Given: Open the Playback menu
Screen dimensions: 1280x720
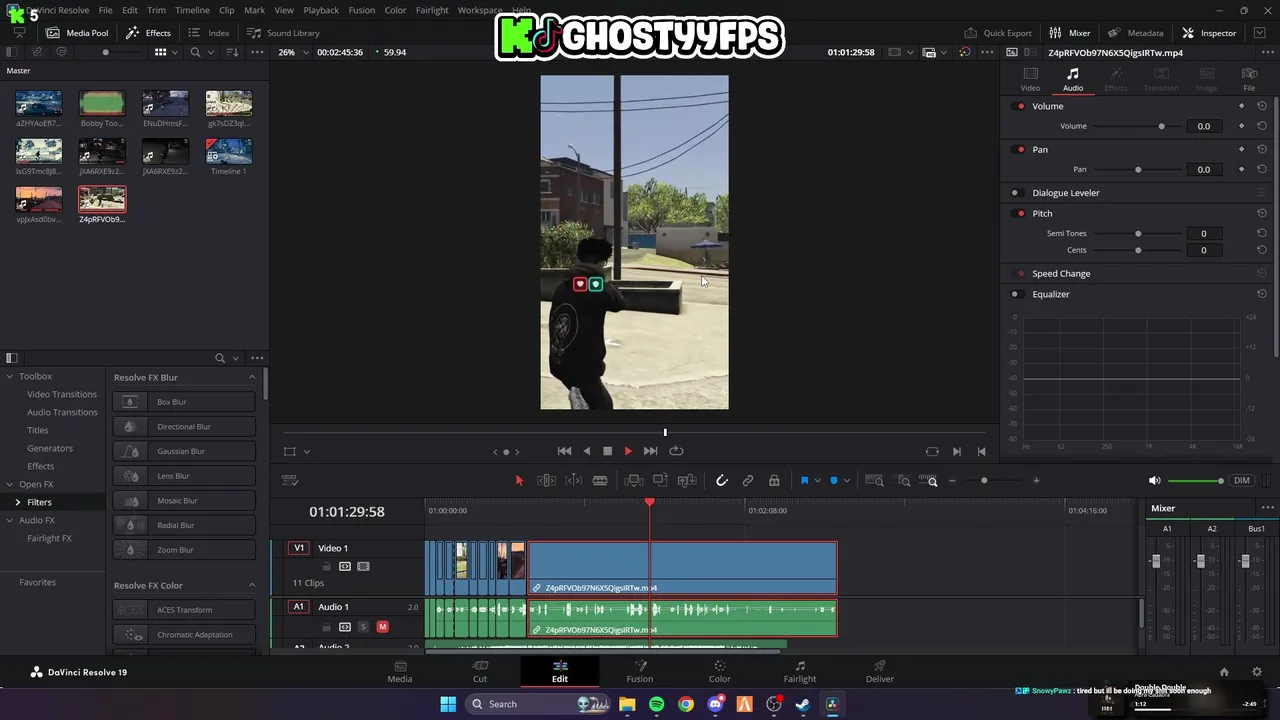Looking at the screenshot, I should 321,10.
